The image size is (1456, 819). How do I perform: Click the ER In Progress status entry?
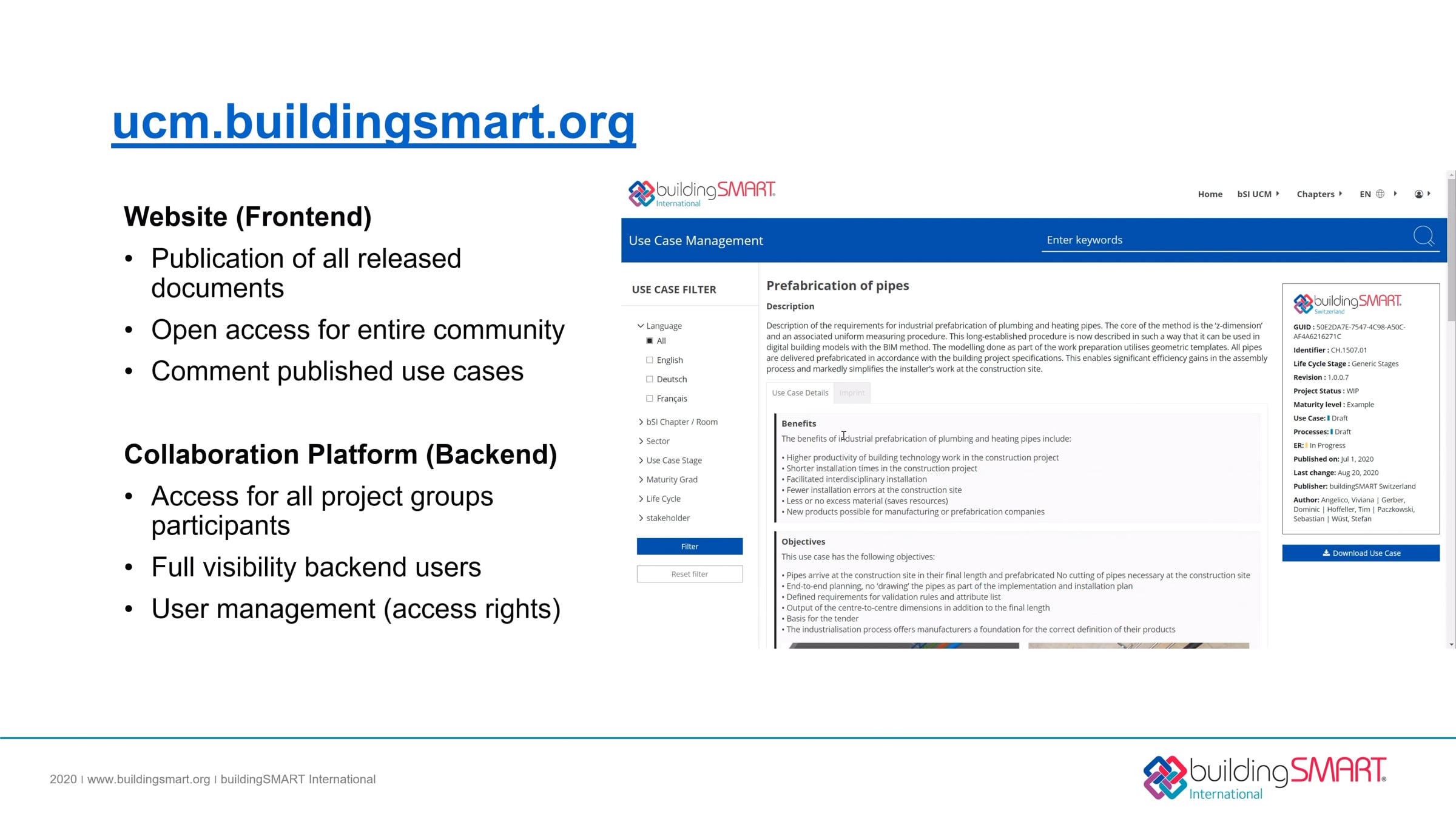tap(1319, 446)
